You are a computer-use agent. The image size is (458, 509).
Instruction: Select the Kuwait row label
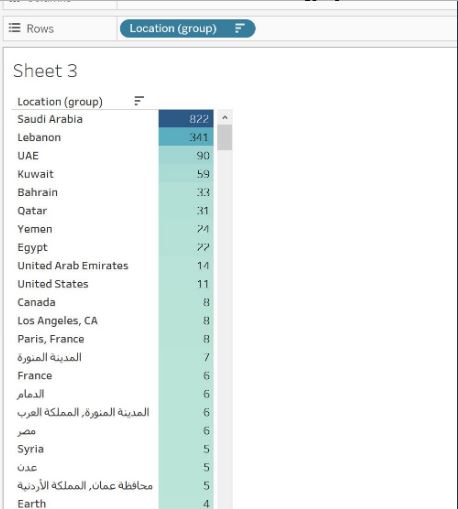[x=36, y=174]
